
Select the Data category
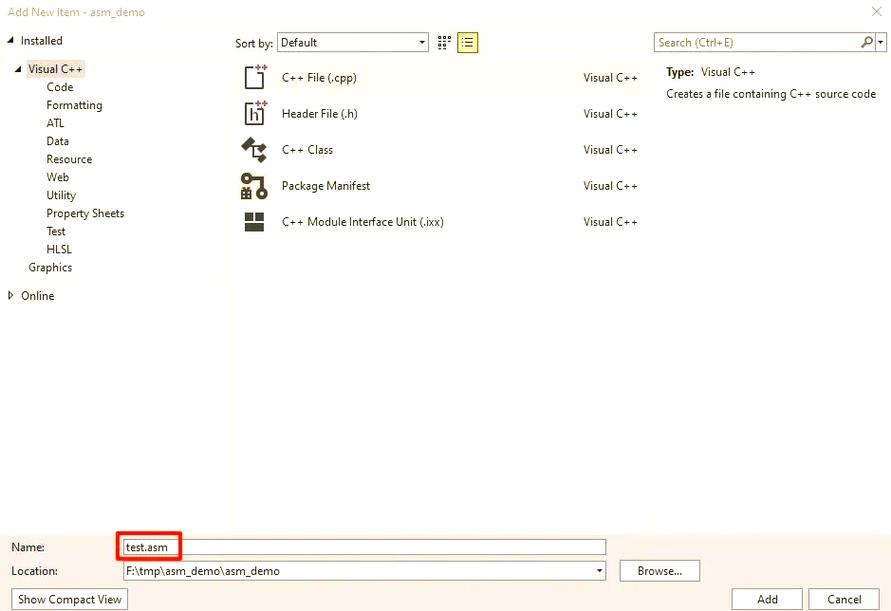(57, 141)
